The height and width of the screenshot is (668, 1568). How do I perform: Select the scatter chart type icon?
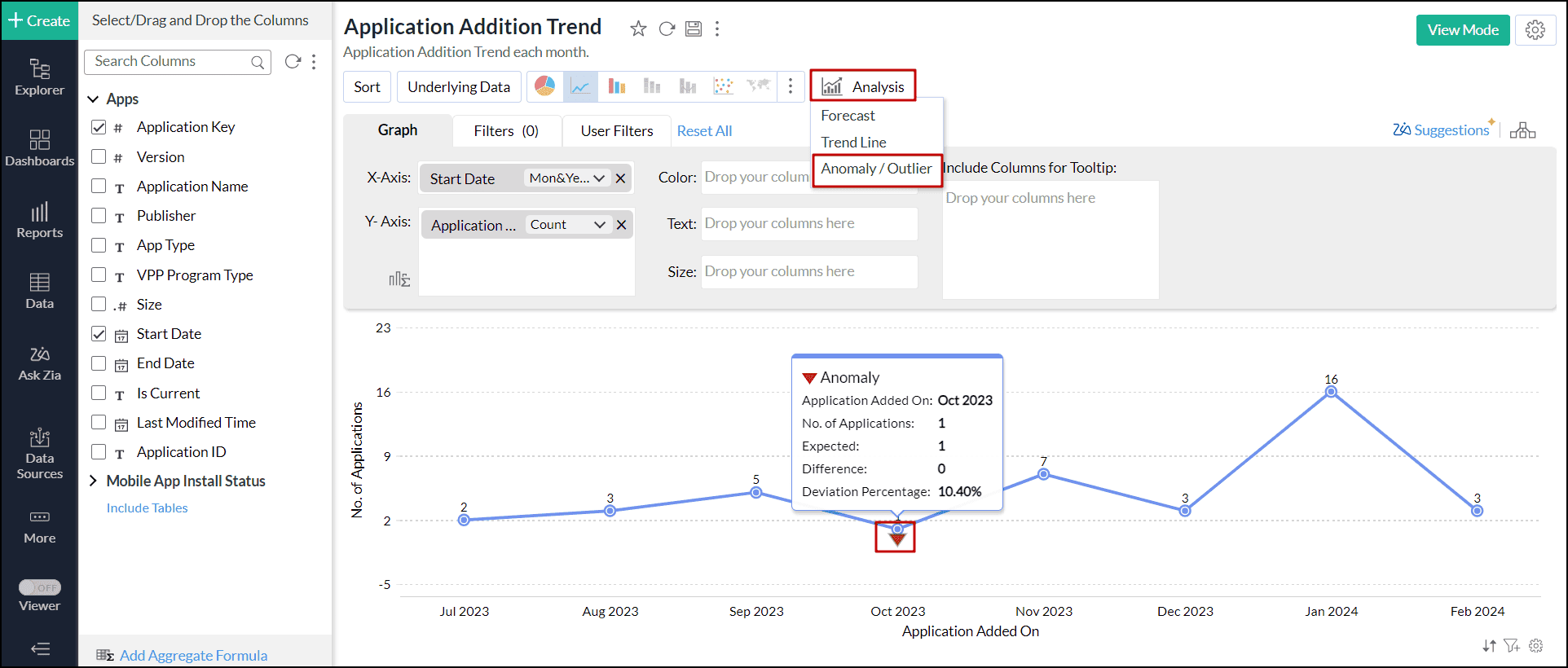723,86
